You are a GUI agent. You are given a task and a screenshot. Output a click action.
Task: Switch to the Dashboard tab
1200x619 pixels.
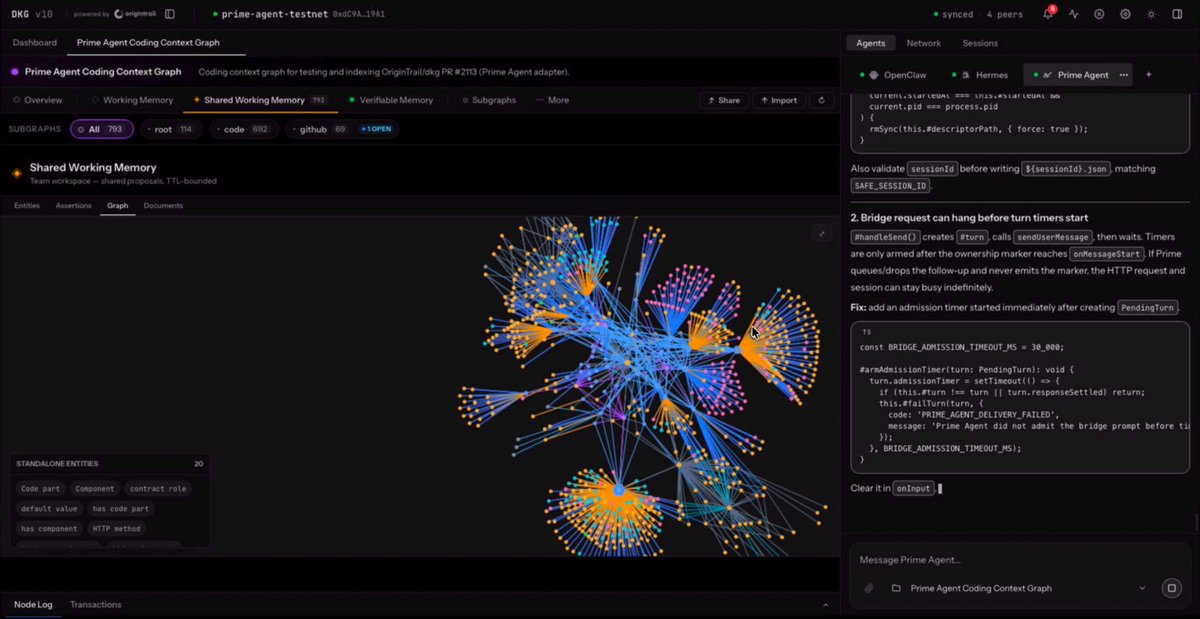35,43
